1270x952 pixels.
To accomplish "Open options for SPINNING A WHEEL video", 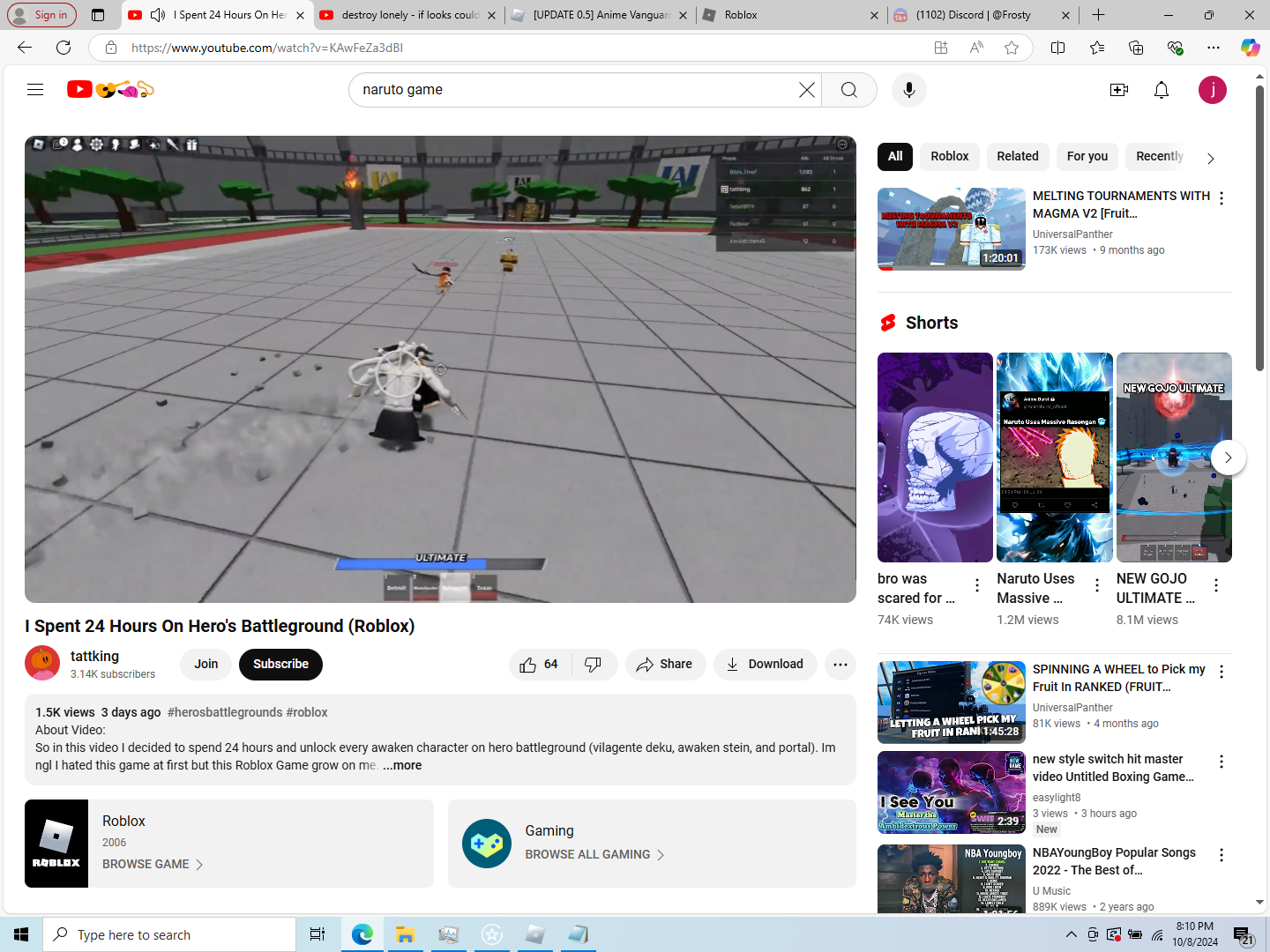I will pyautogui.click(x=1221, y=672).
